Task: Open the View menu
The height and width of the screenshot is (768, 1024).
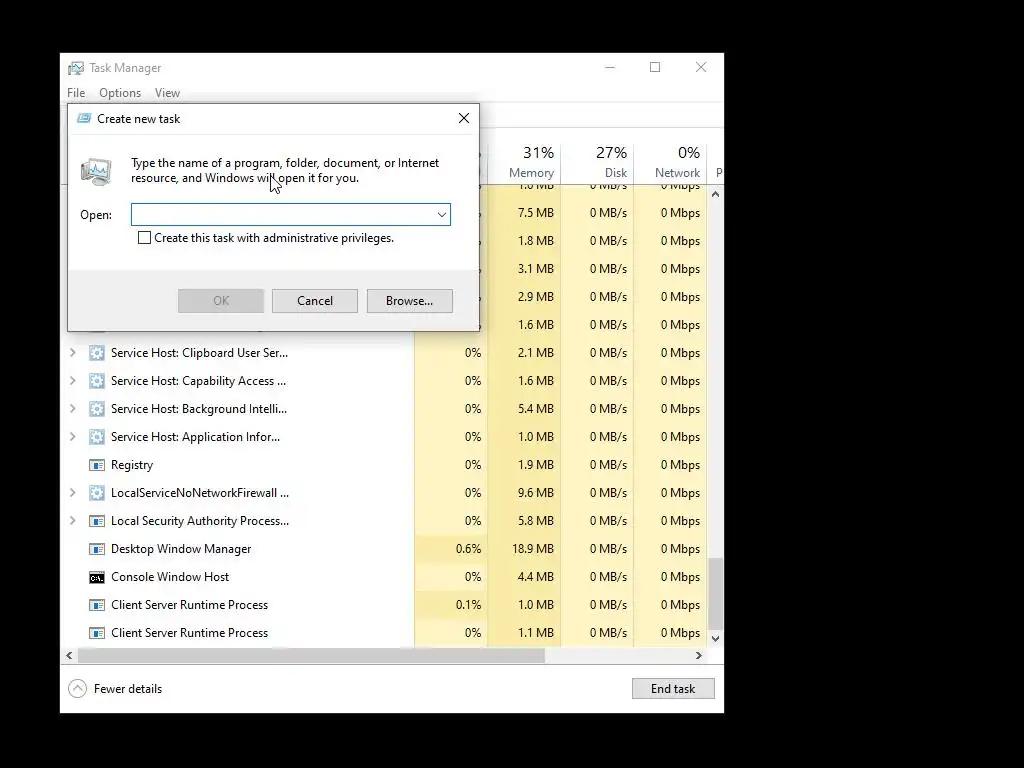Action: (x=167, y=93)
